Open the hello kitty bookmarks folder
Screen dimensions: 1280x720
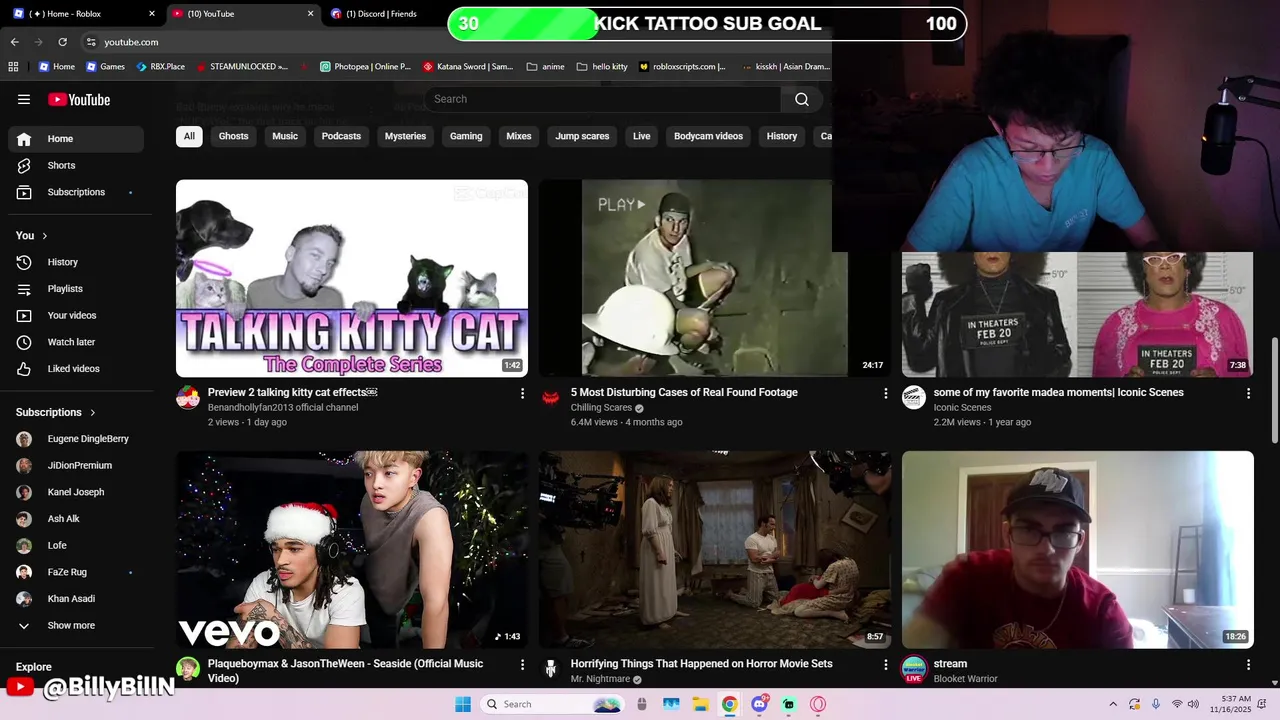(602, 67)
